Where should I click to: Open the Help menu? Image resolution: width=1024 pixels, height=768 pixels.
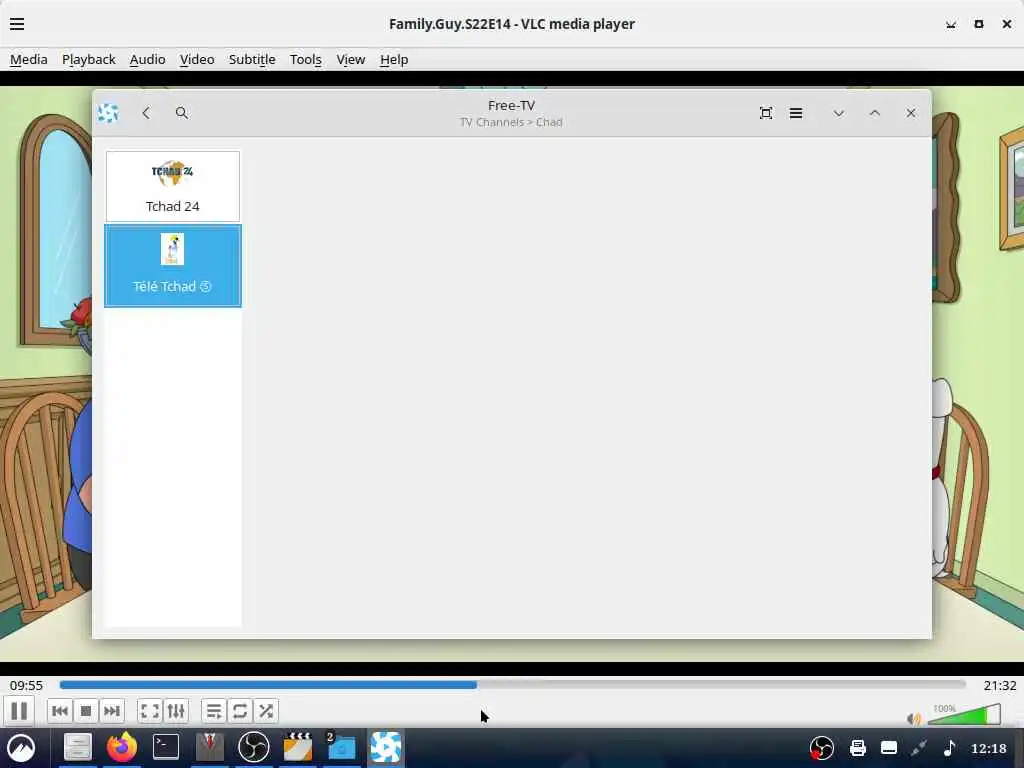394,59
